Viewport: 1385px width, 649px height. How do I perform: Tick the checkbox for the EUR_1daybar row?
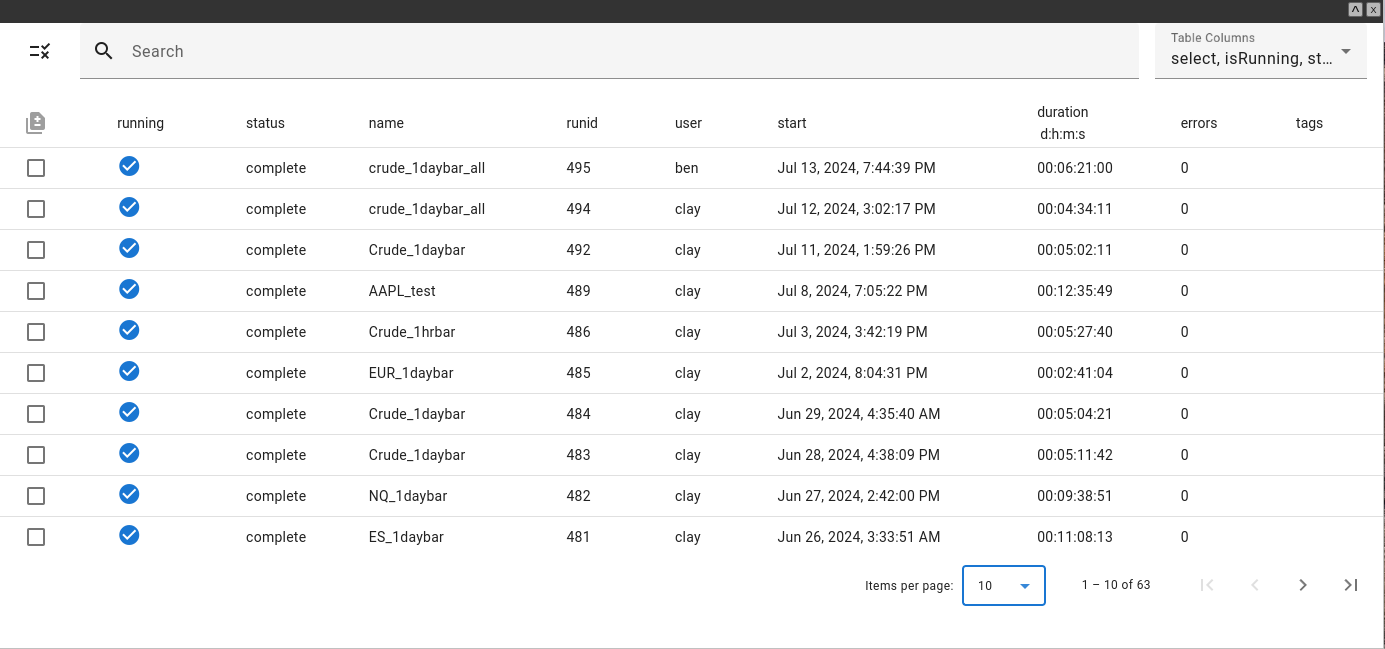pyautogui.click(x=36, y=373)
